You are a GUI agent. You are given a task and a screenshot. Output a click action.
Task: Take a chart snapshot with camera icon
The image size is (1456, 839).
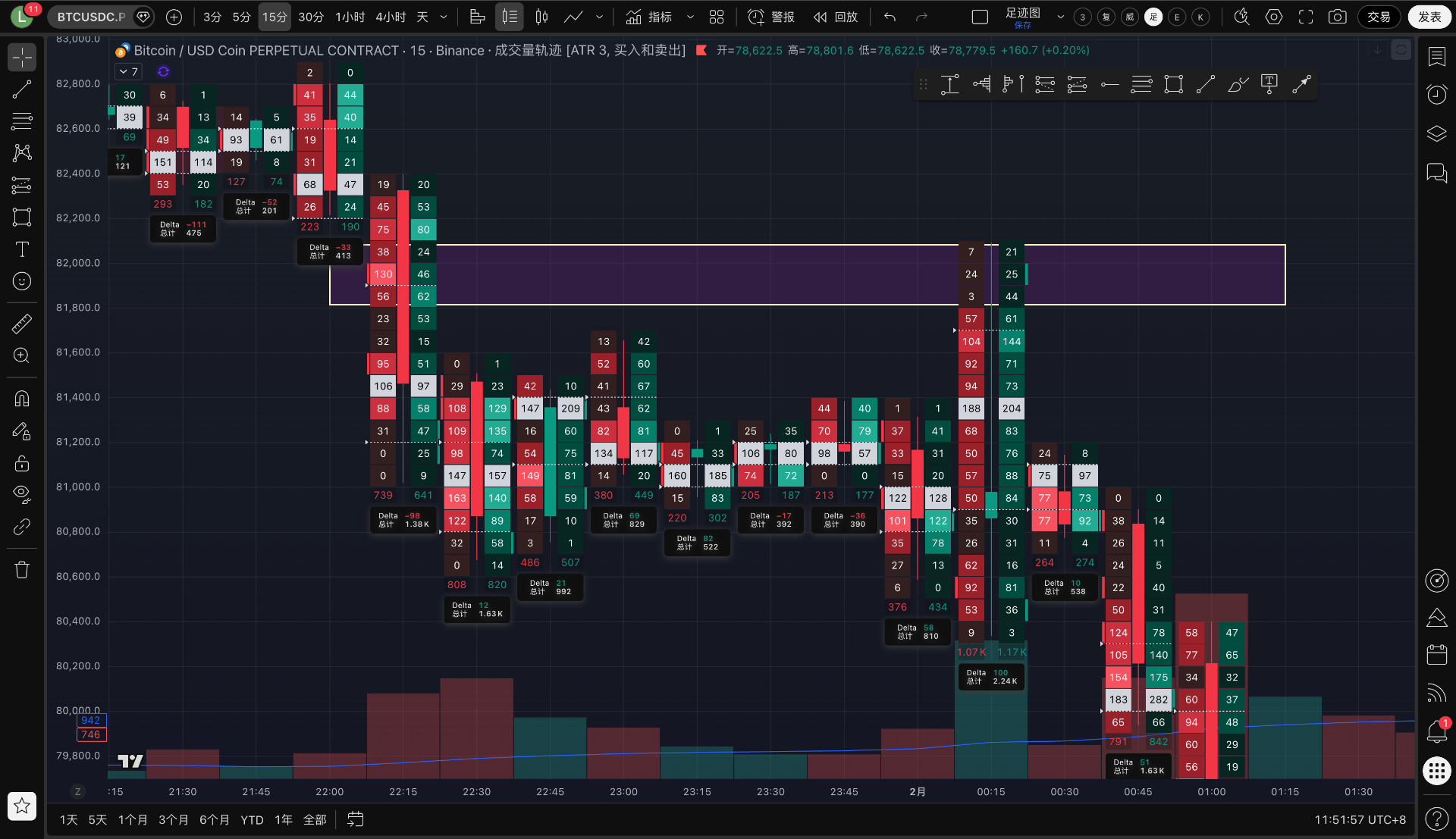click(1338, 17)
